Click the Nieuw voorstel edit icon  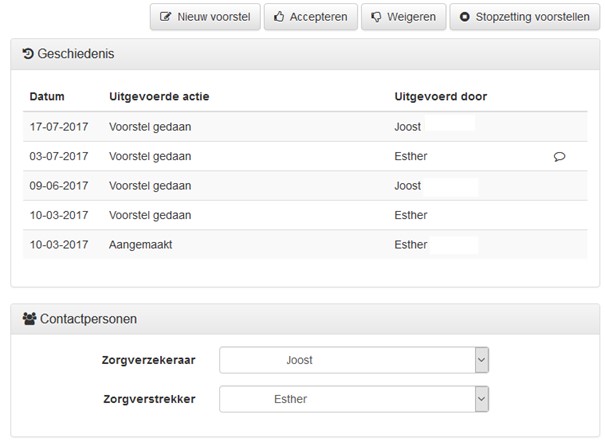click(165, 17)
